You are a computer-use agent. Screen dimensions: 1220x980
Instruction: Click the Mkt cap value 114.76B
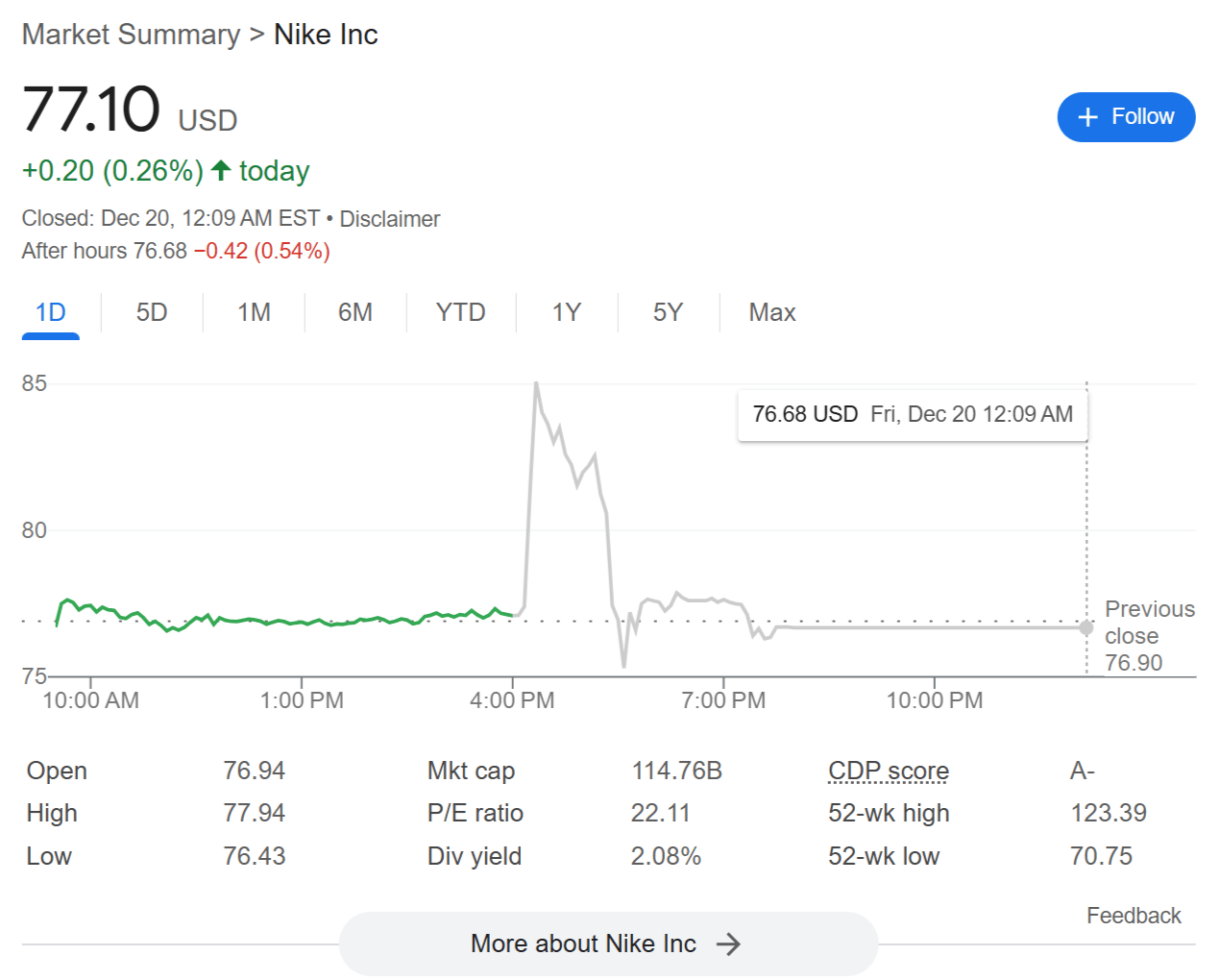[677, 772]
